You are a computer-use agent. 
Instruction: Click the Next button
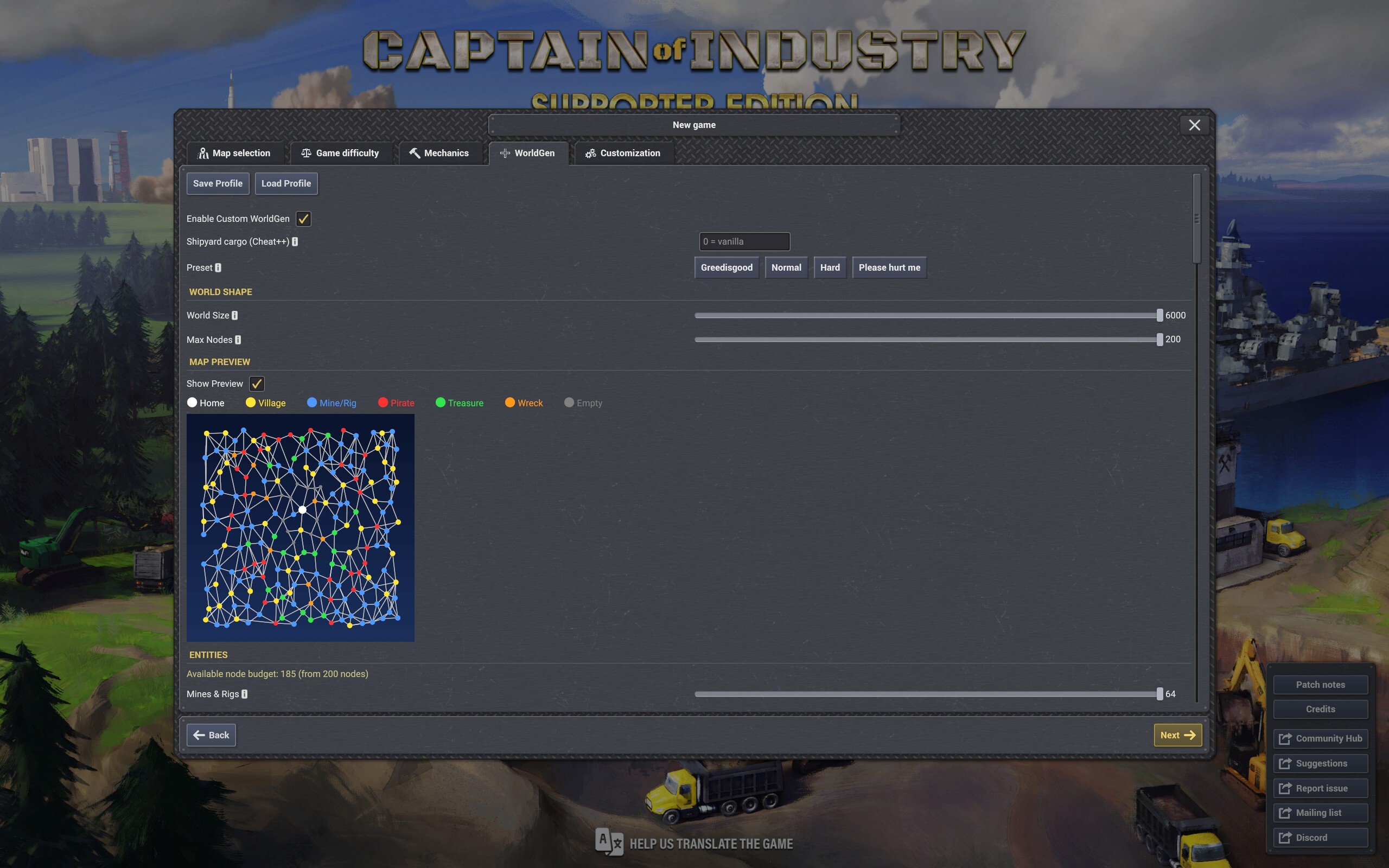point(1178,736)
